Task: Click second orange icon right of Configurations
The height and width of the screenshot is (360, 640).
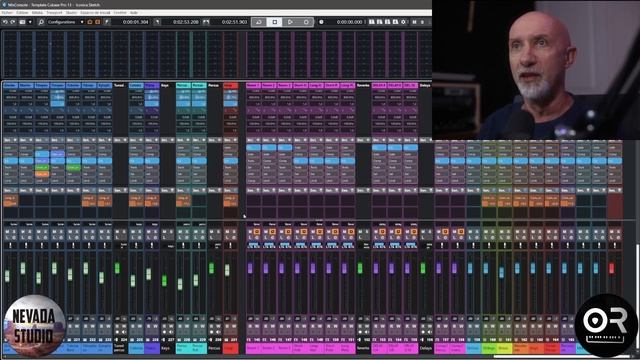Action: pyautogui.click(x=98, y=22)
